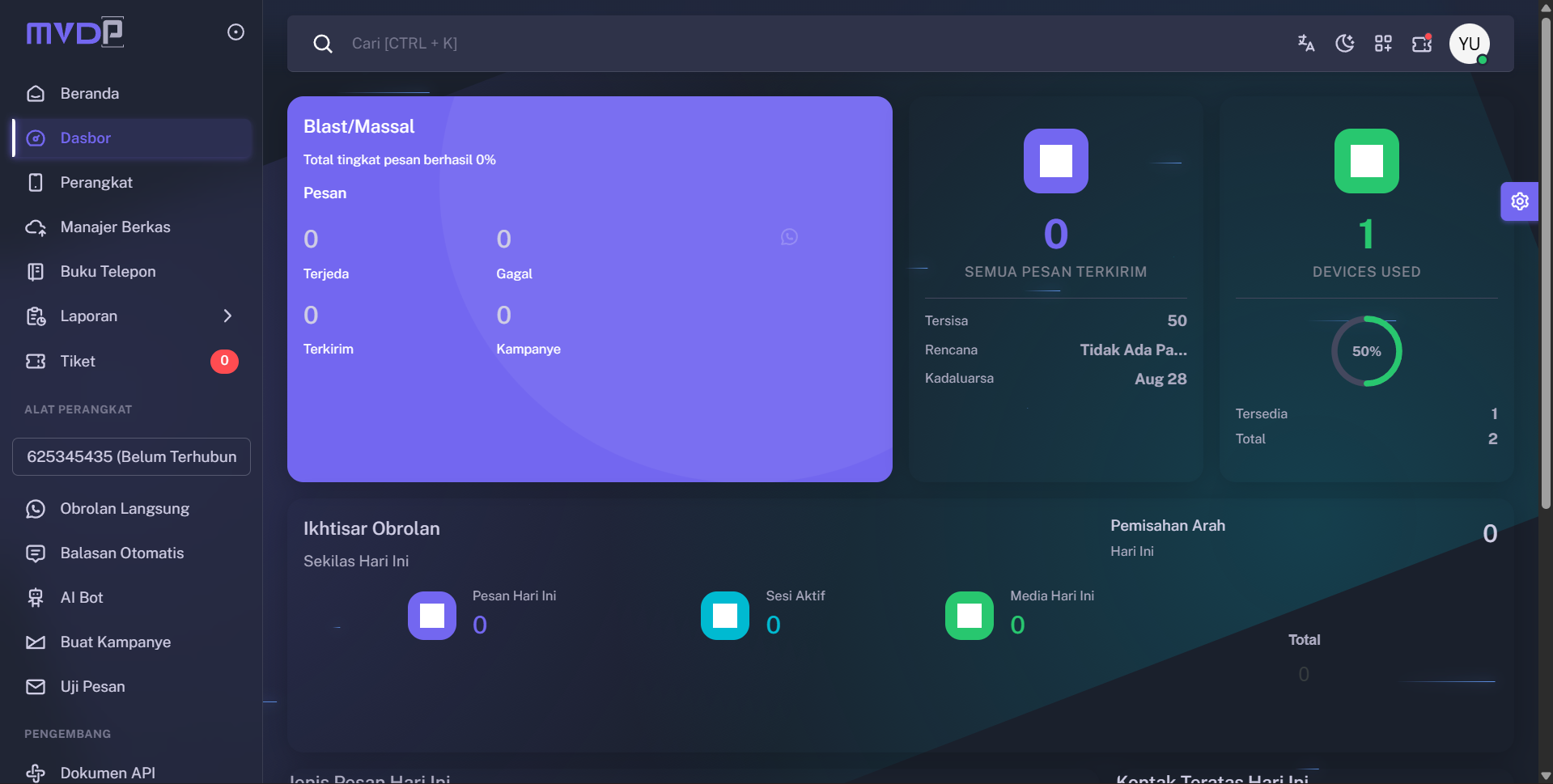Open the settings gear customizer
Image resolution: width=1553 pixels, height=784 pixels.
1519,201
